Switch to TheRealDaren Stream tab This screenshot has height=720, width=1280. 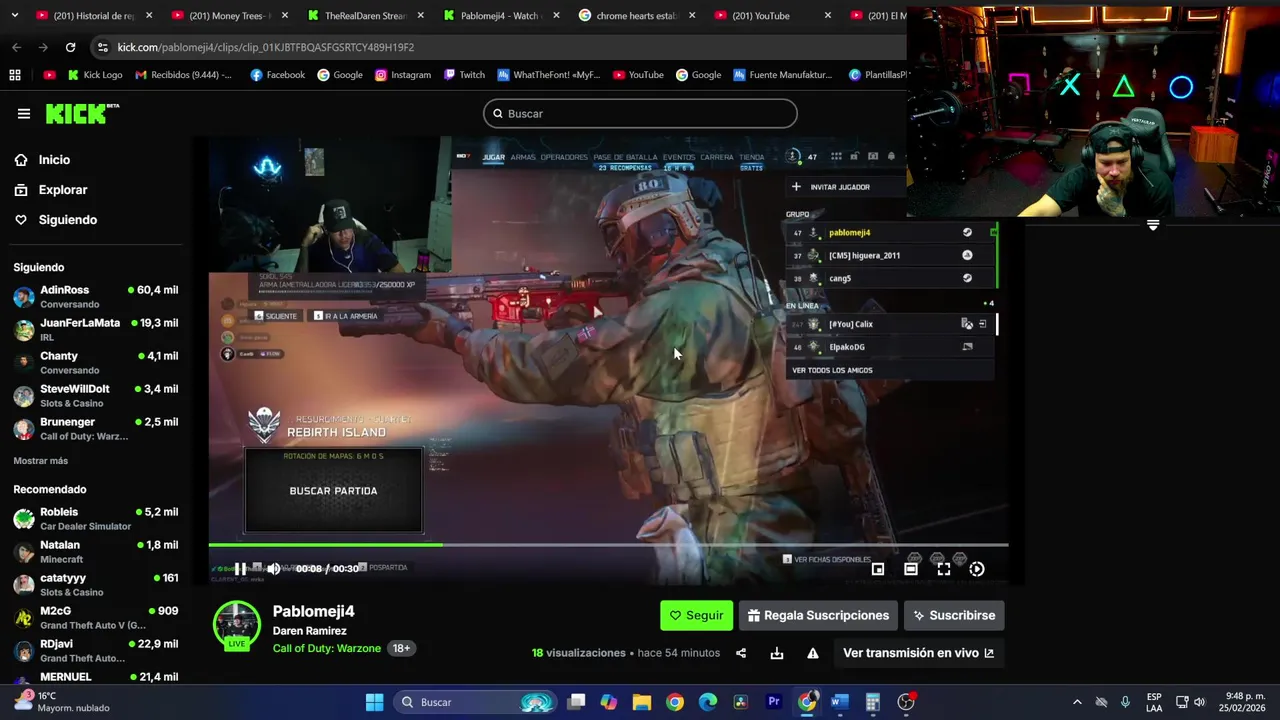(x=364, y=16)
